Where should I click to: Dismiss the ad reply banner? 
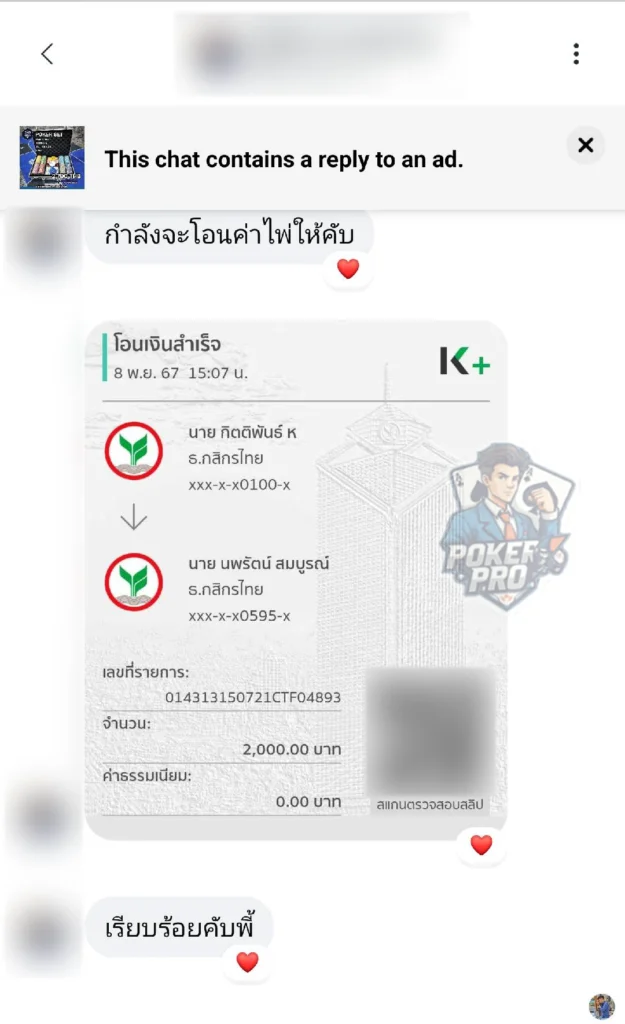(x=586, y=145)
